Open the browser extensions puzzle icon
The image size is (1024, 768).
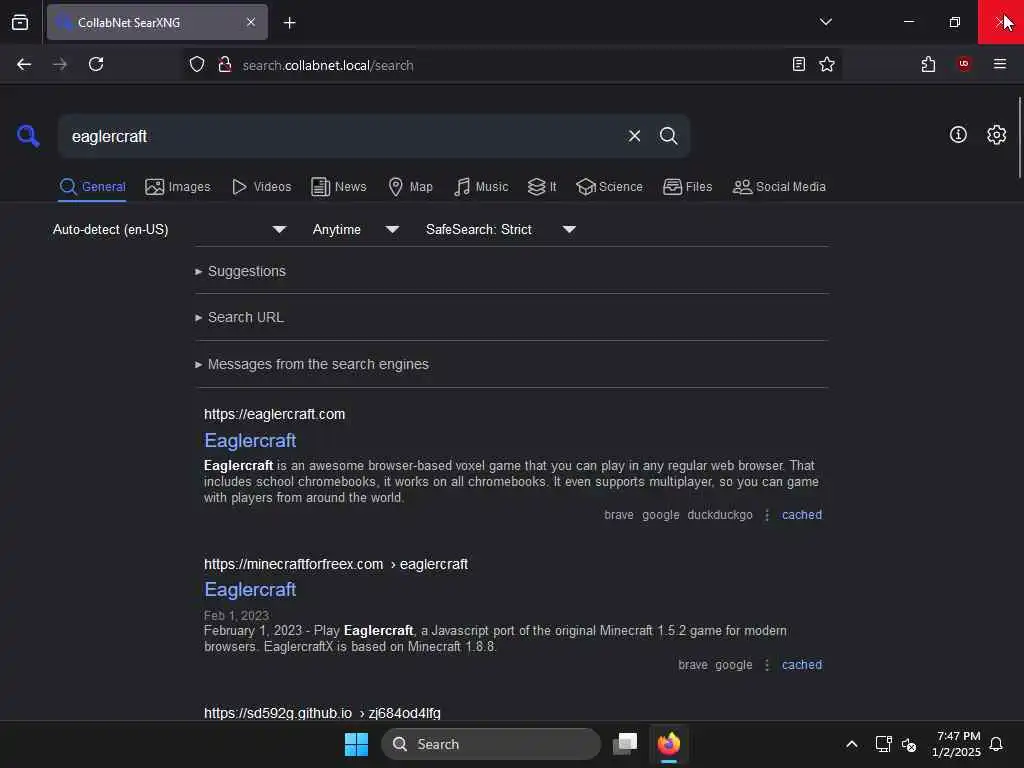pos(928,64)
